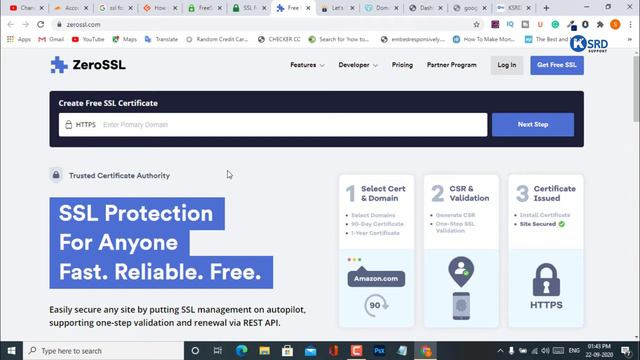Open the Maps bookmark
The height and width of the screenshot is (360, 640).
[124, 39]
